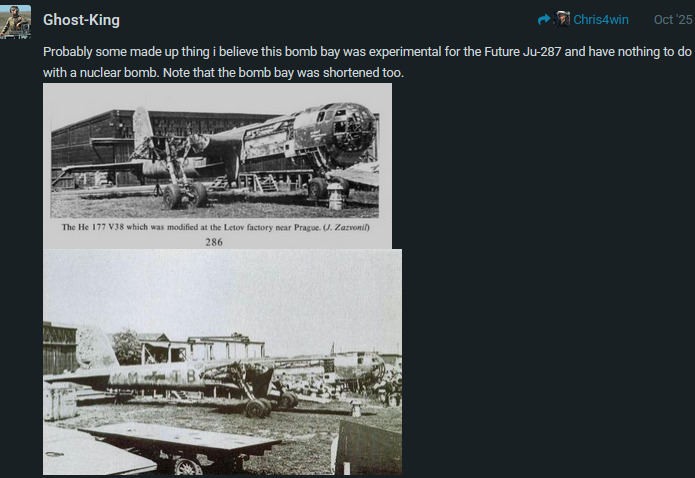Open the top He 177 V38 photo
This screenshot has width=695, height=478.
217,166
